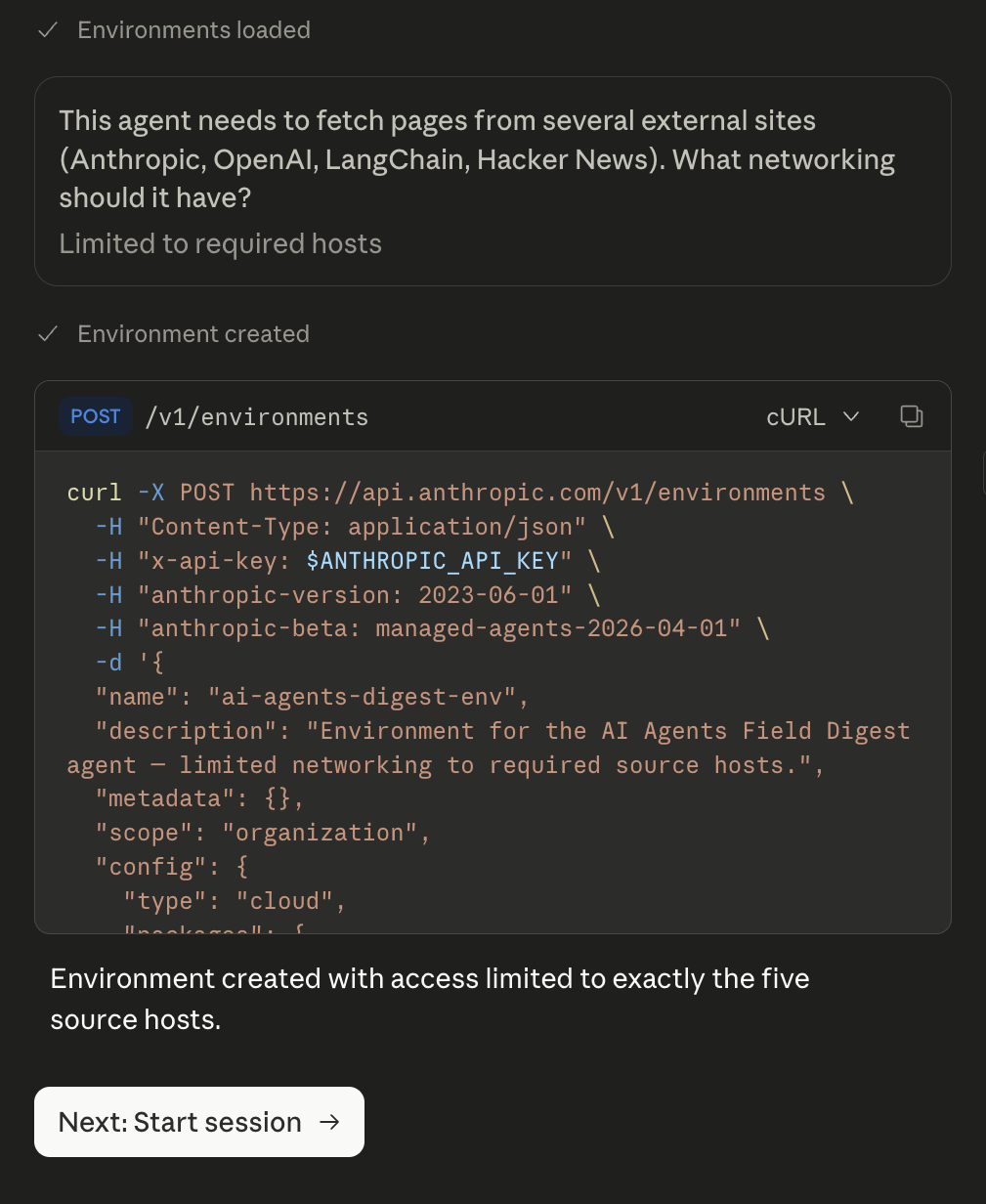Click the Environments loaded checkmark icon
Image resolution: width=986 pixels, height=1204 pixels.
pos(47,30)
